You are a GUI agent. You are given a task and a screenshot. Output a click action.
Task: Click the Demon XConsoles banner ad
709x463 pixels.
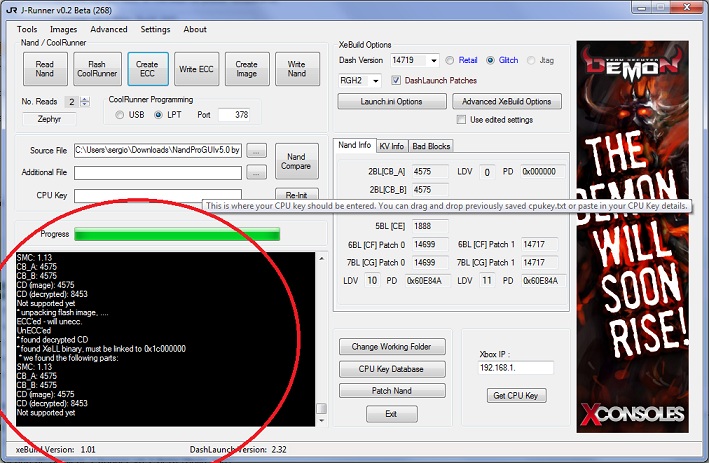(x=632, y=236)
